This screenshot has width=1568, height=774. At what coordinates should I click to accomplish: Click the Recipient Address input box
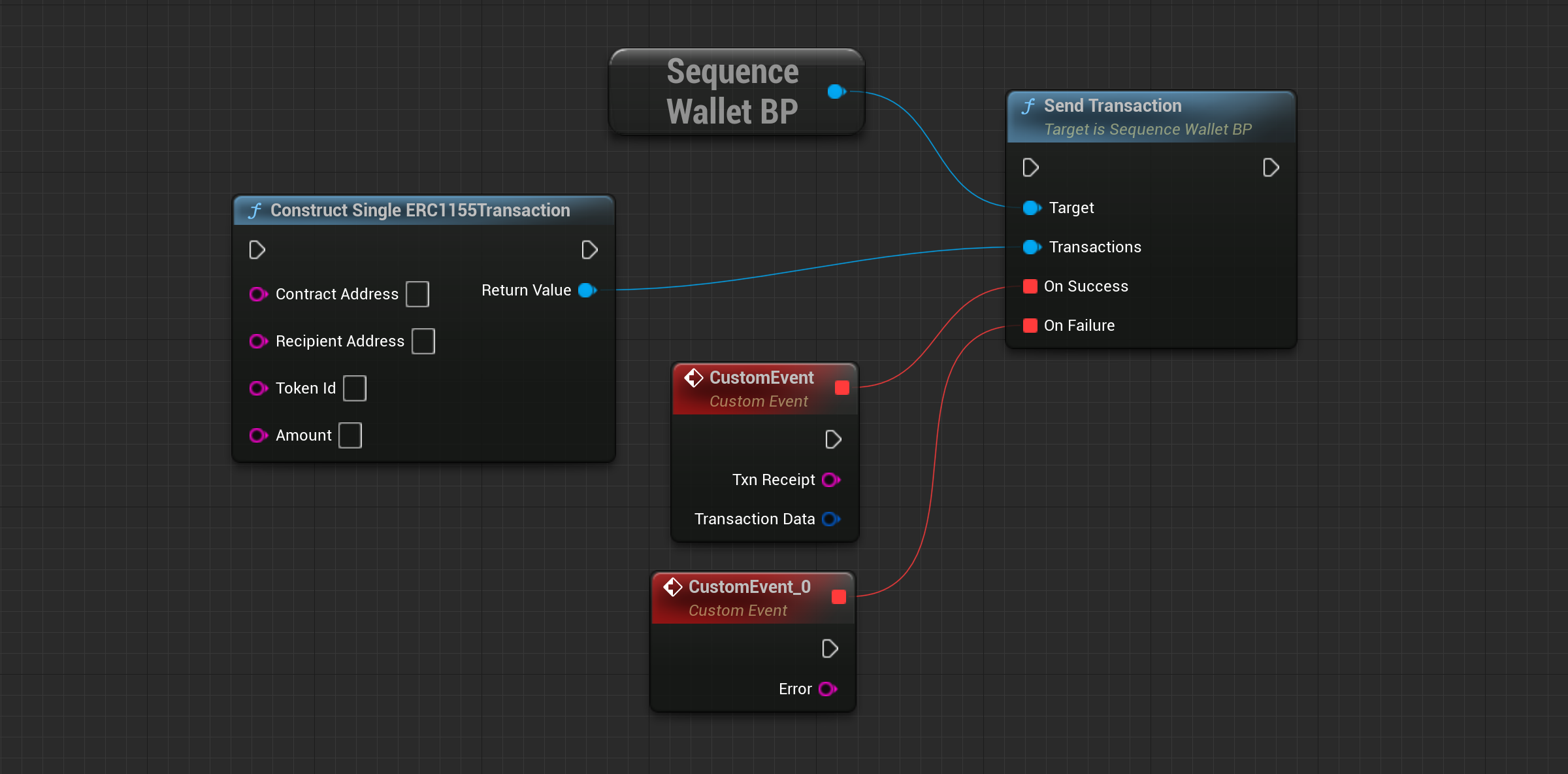coord(423,341)
